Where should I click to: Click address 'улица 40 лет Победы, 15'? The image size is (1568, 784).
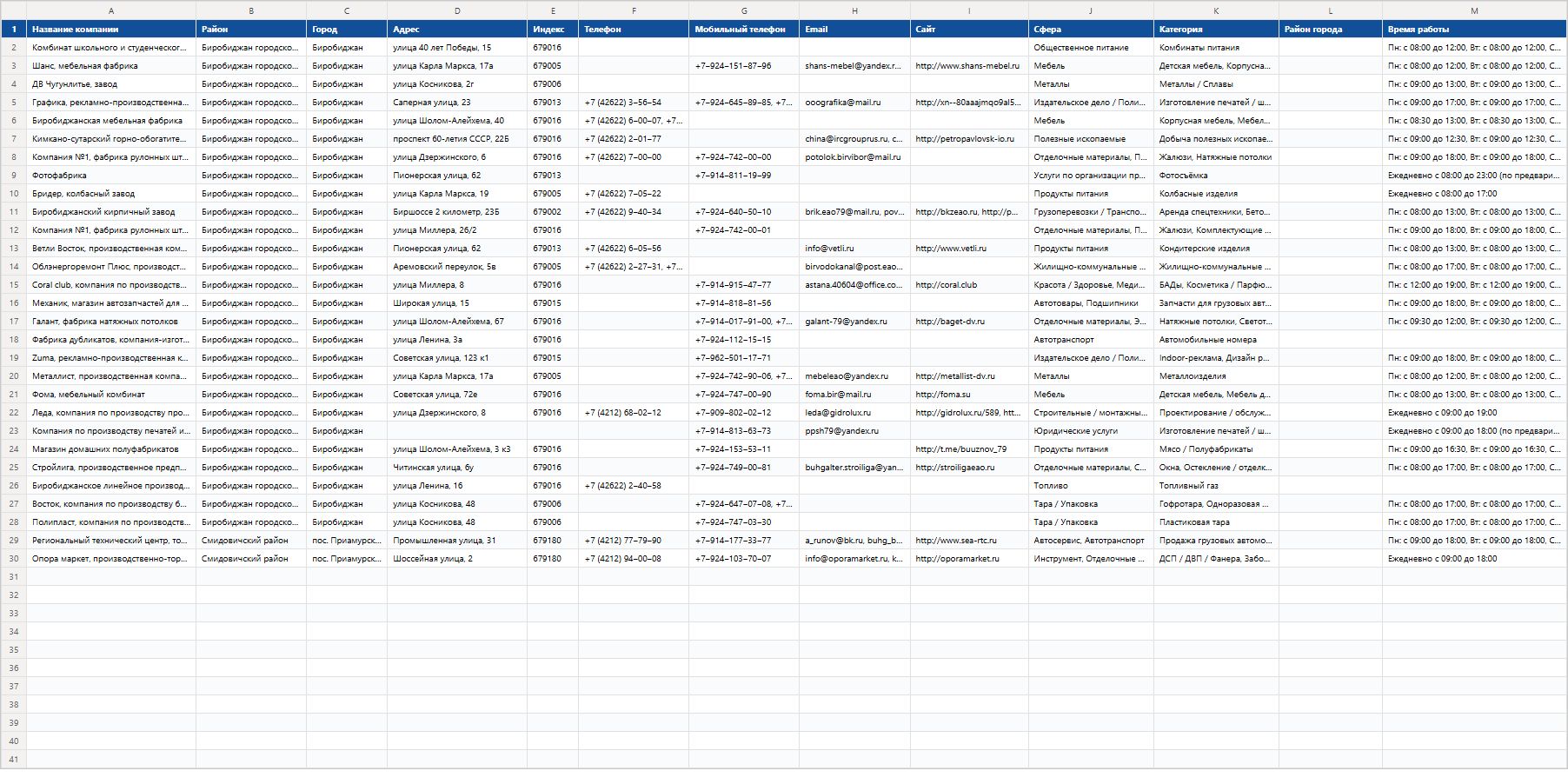pos(457,47)
